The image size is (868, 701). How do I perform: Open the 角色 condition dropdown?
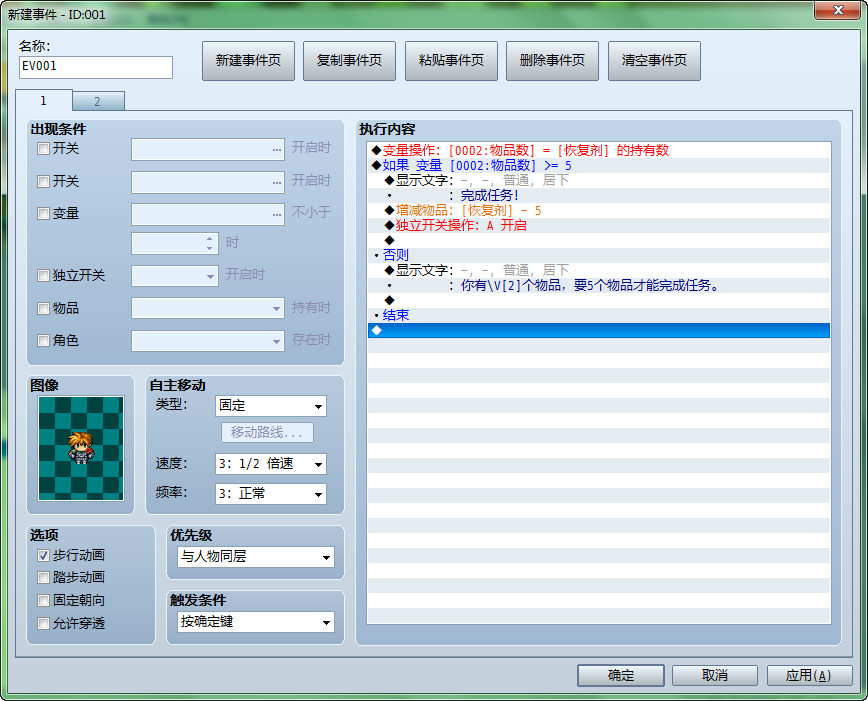tap(208, 341)
